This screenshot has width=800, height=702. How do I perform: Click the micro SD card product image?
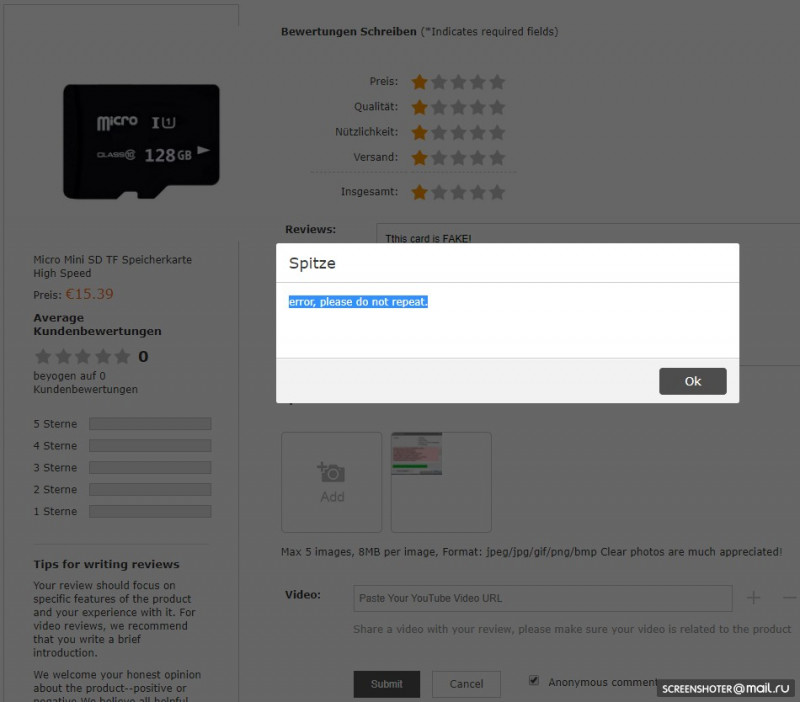click(x=141, y=141)
